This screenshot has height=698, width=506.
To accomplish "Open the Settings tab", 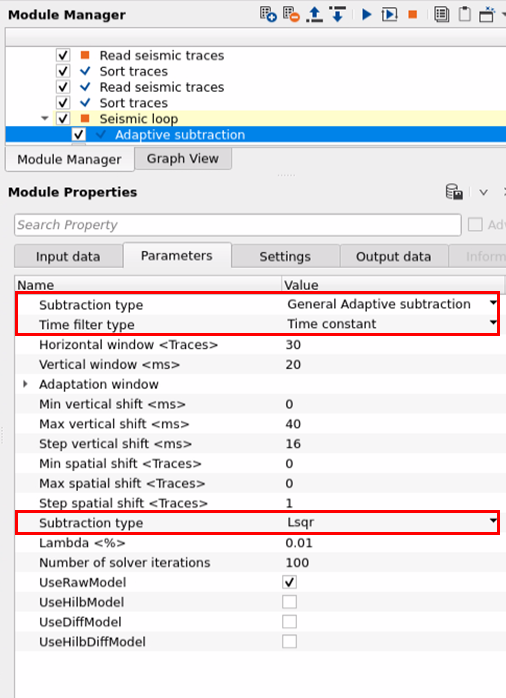I will pos(285,256).
